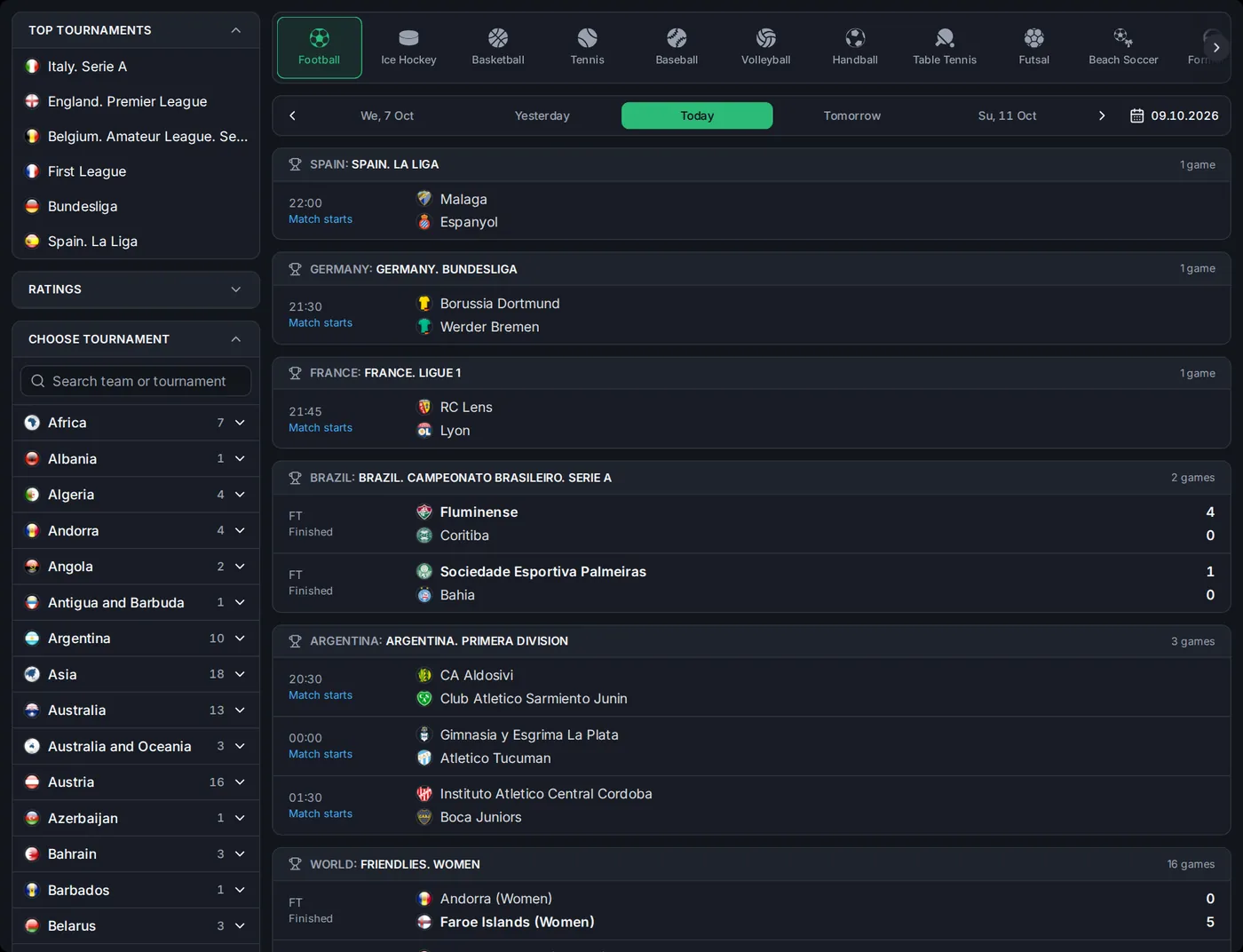Switch to the Yesterday date tab
1243x952 pixels.
pyautogui.click(x=542, y=116)
